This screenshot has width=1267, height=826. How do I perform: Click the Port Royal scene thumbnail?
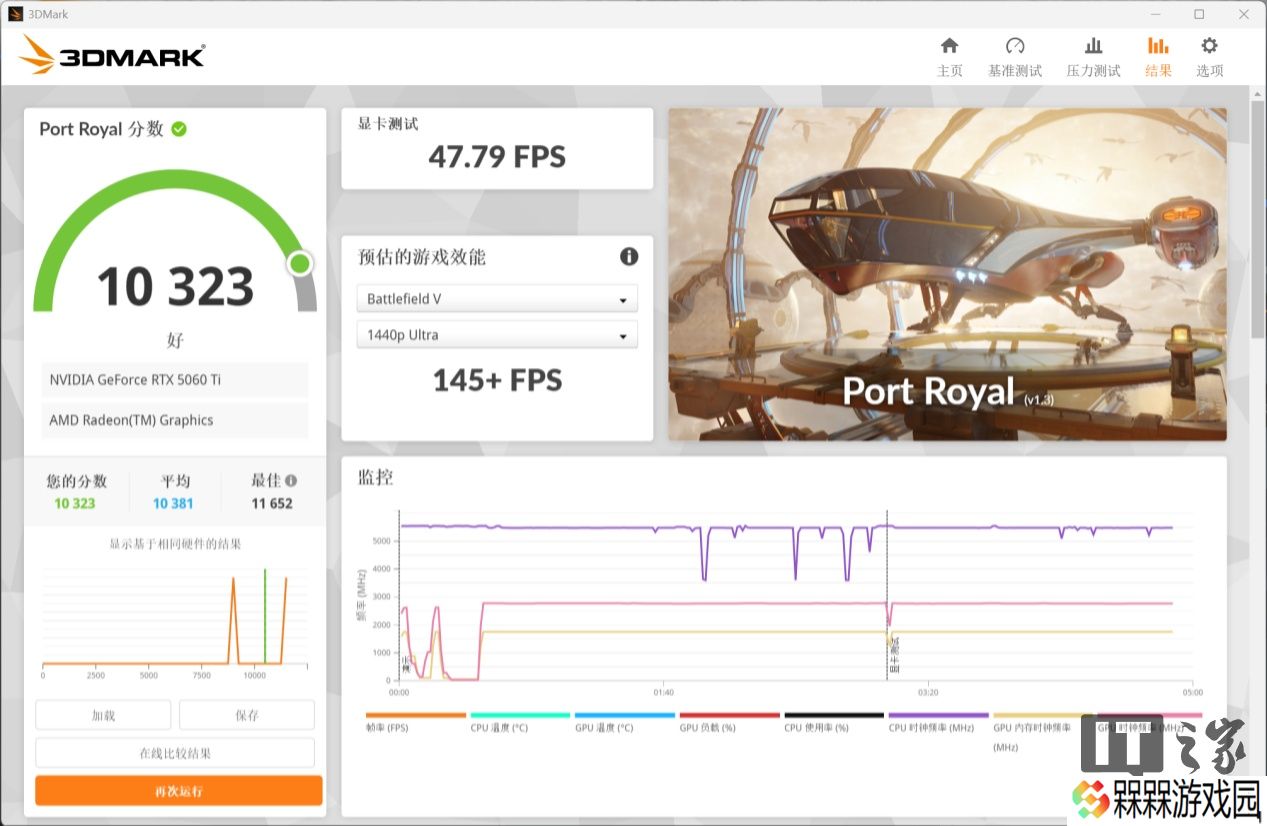tap(947, 274)
